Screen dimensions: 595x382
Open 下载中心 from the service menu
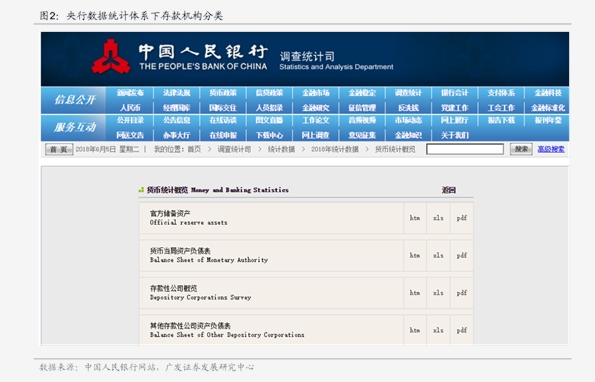tap(269, 135)
